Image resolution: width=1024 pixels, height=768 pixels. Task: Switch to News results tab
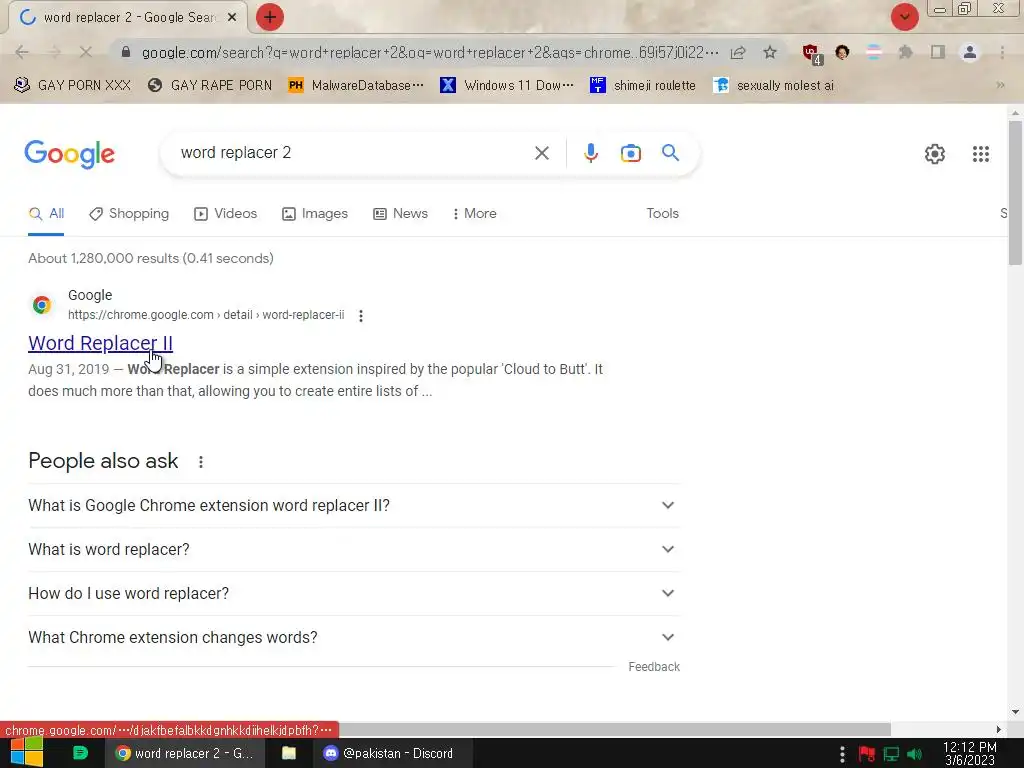click(x=400, y=214)
